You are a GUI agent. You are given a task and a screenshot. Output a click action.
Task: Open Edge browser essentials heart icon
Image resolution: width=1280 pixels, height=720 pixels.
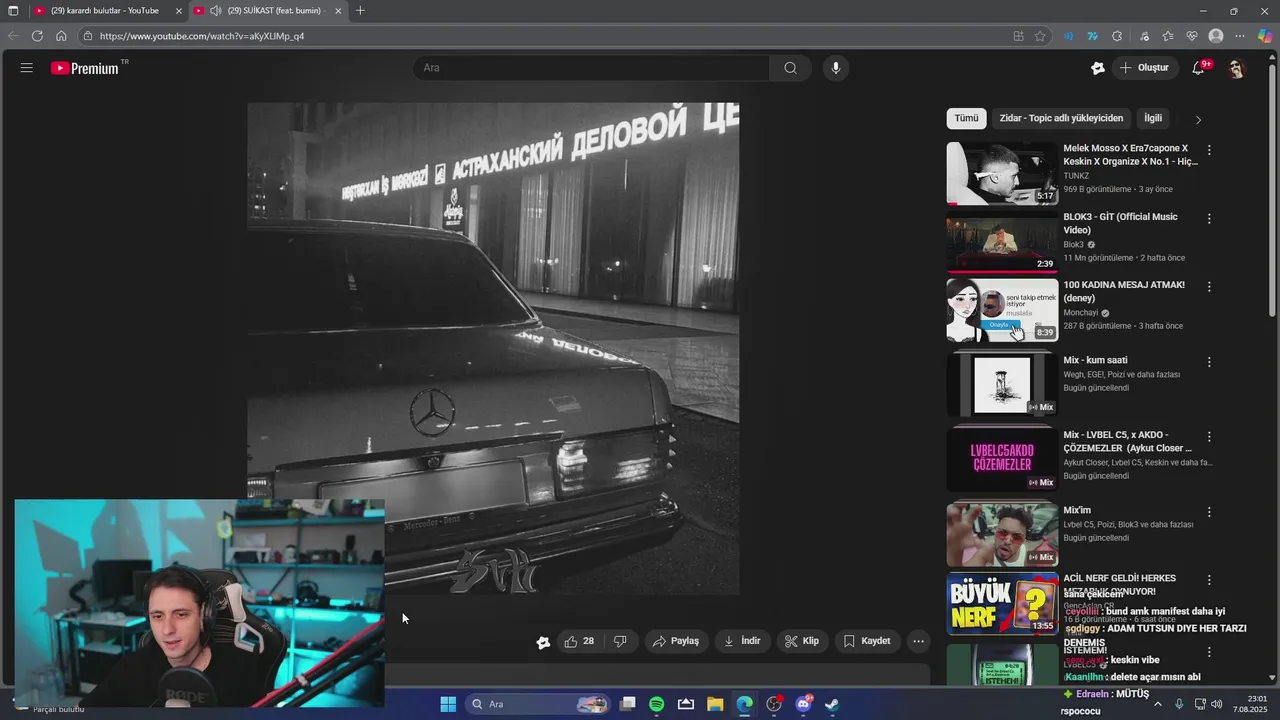click(1192, 36)
